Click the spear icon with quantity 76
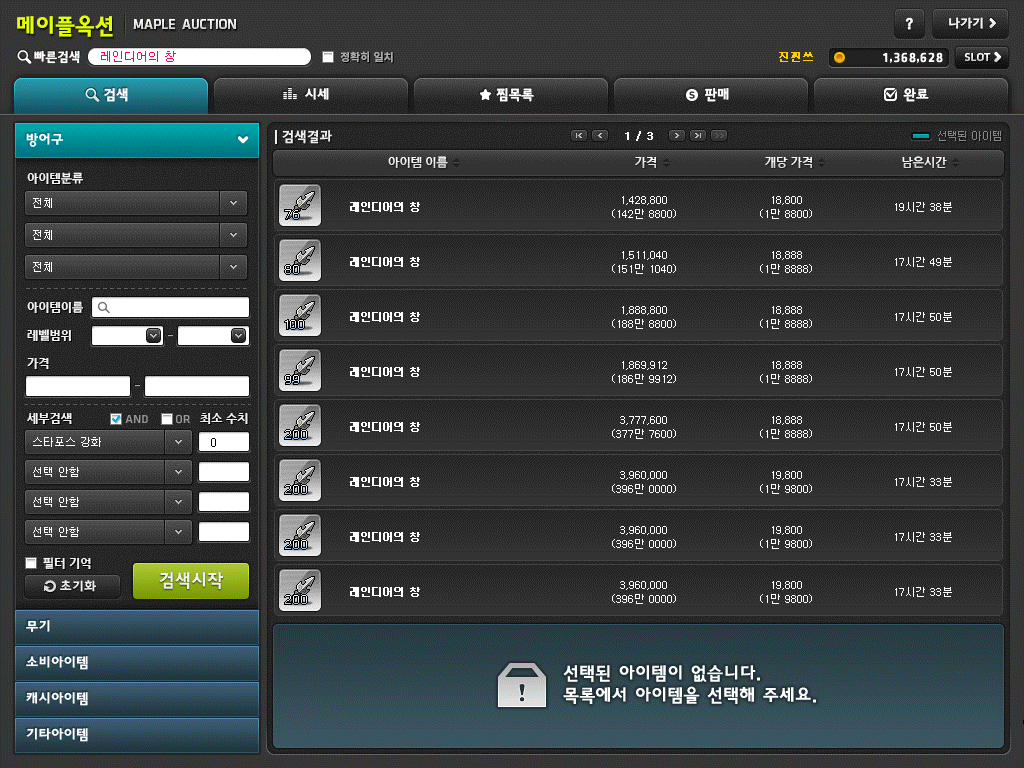Screen dimensions: 1024x768 [x=300, y=205]
